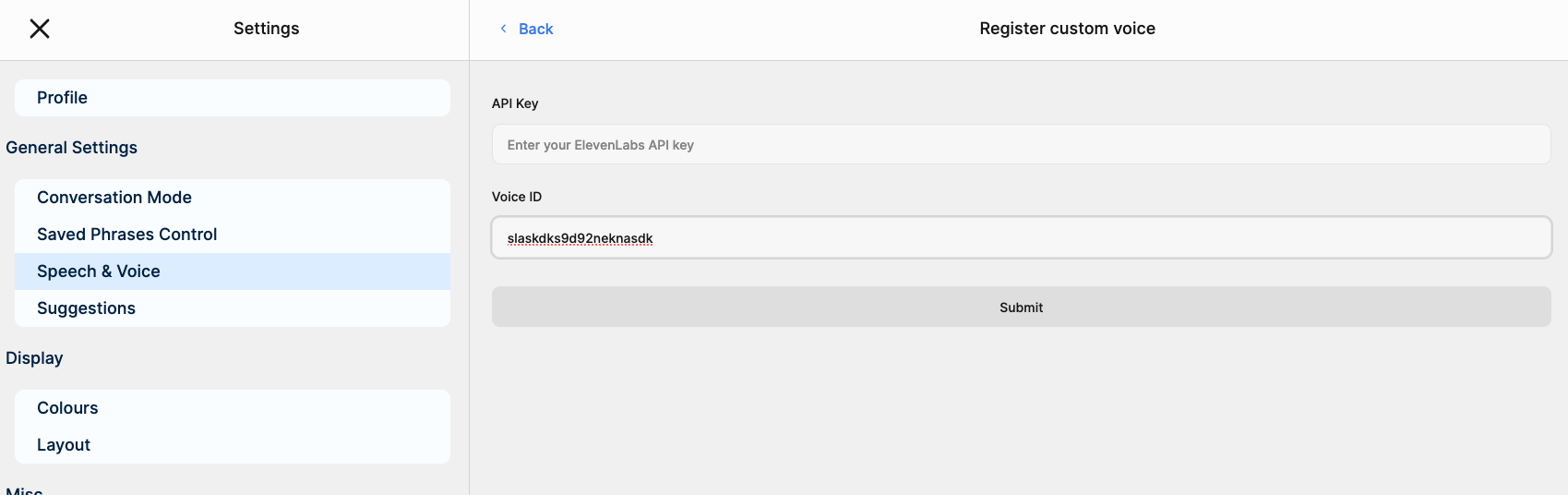This screenshot has height=495, width=1568.
Task: Close the Settings panel with the X icon
Action: click(x=40, y=29)
